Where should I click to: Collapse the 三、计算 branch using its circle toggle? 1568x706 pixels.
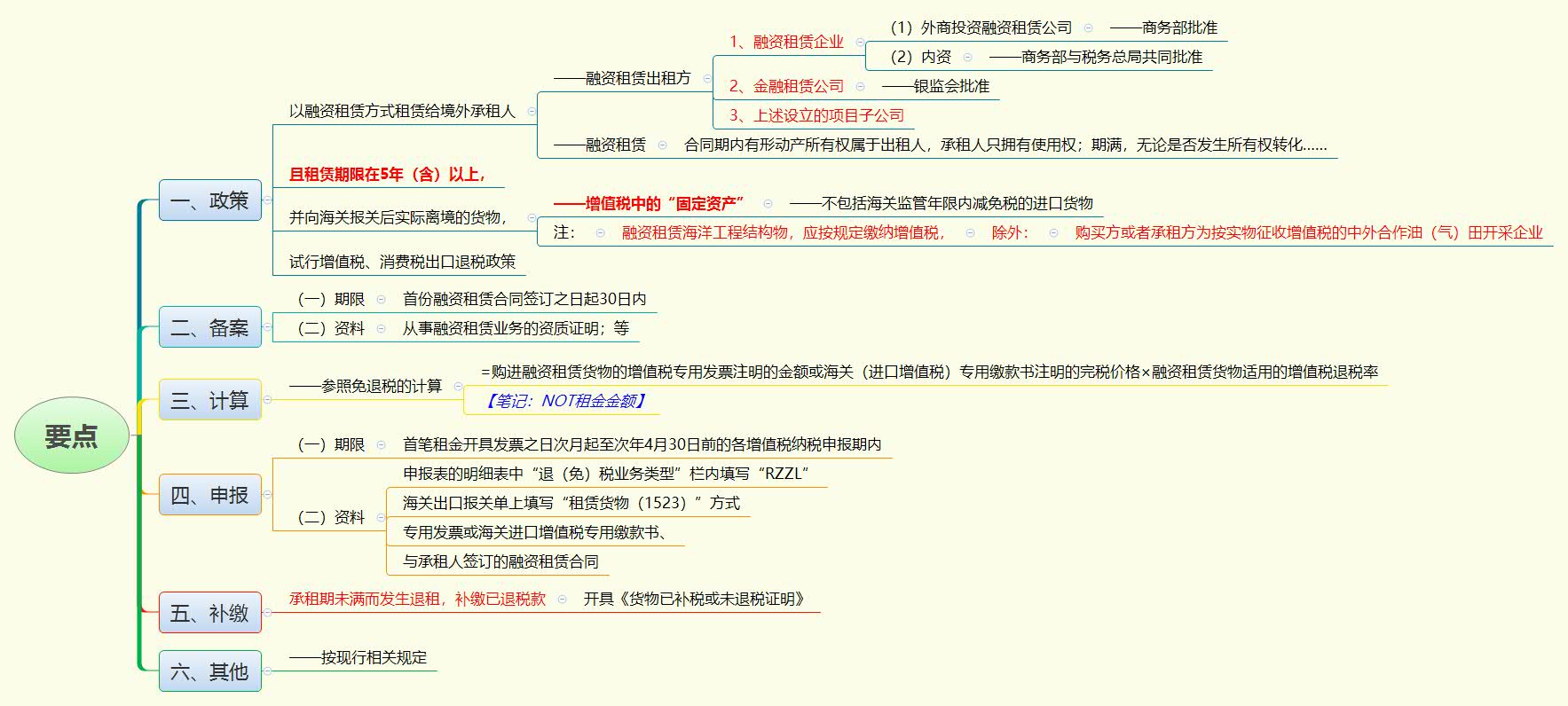(267, 400)
